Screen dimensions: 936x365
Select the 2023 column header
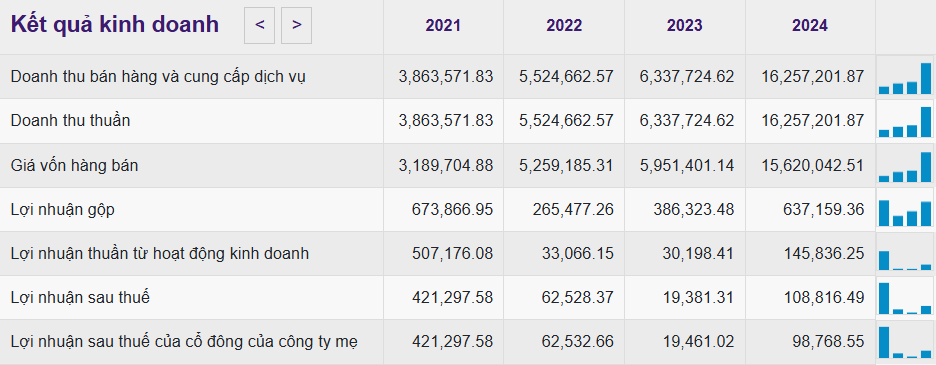(x=685, y=26)
